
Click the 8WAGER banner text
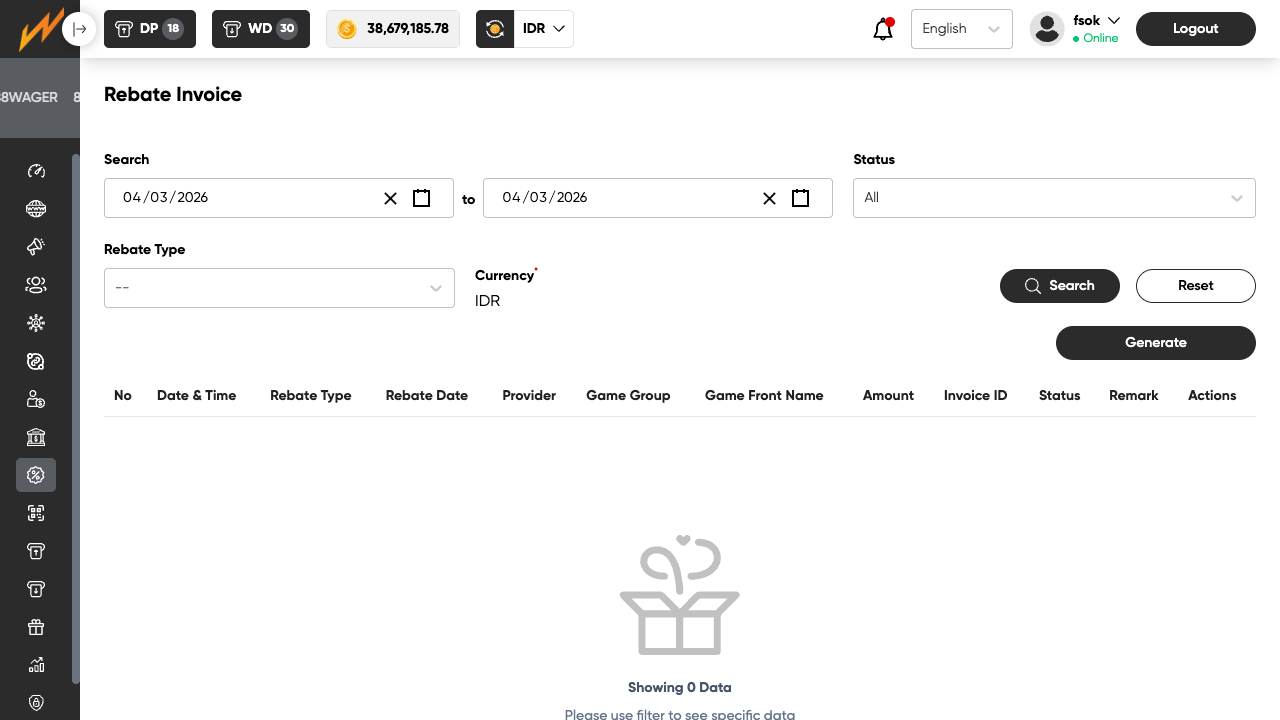pos(29,98)
